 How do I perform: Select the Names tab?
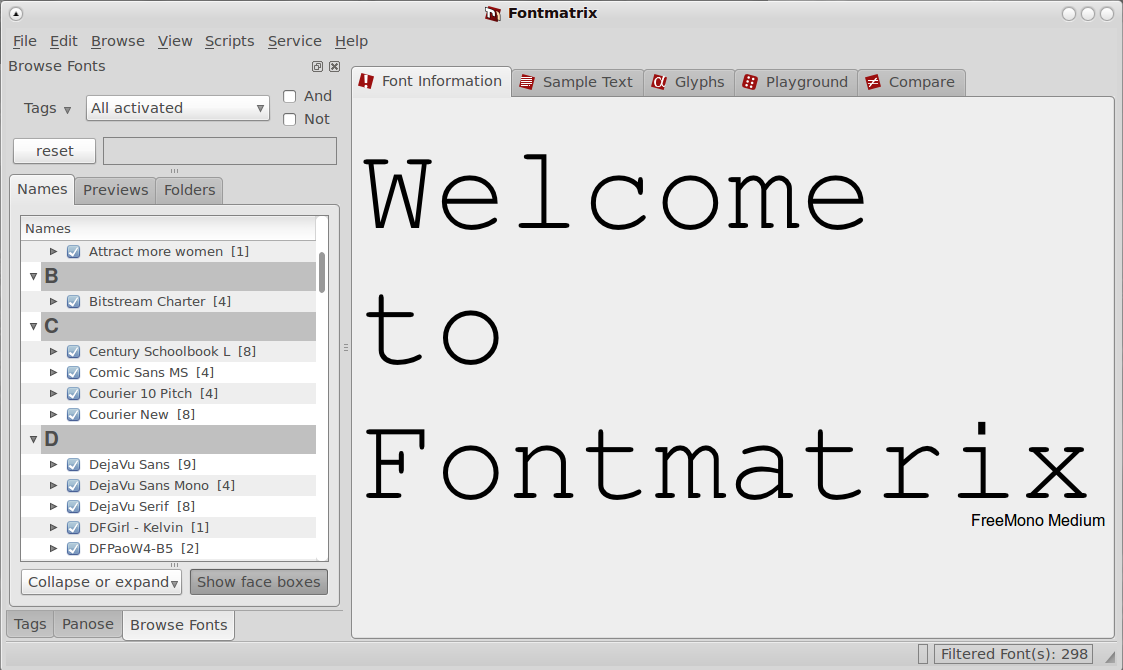[x=42, y=189]
